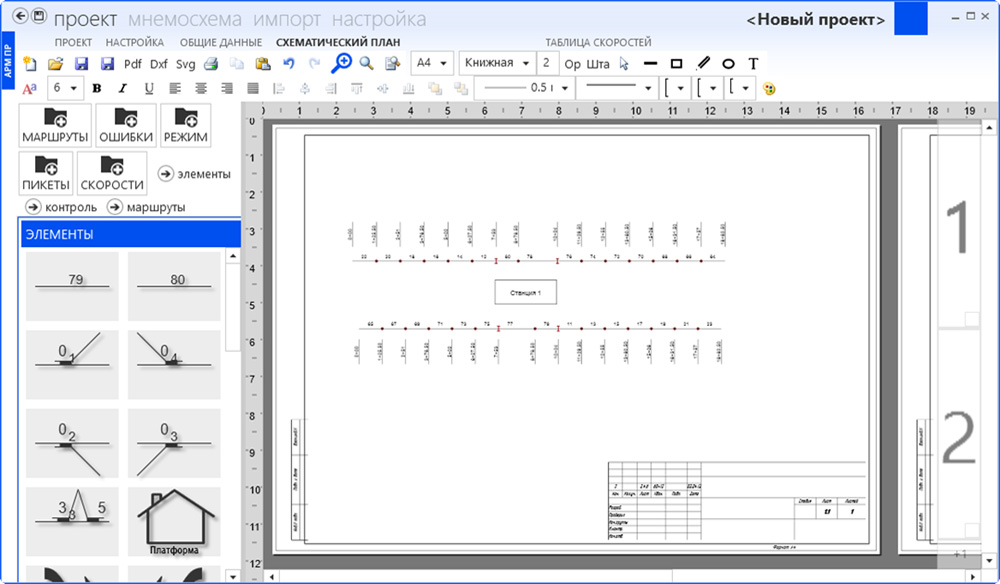
Task: Print the schematic plan
Action: tap(211, 64)
